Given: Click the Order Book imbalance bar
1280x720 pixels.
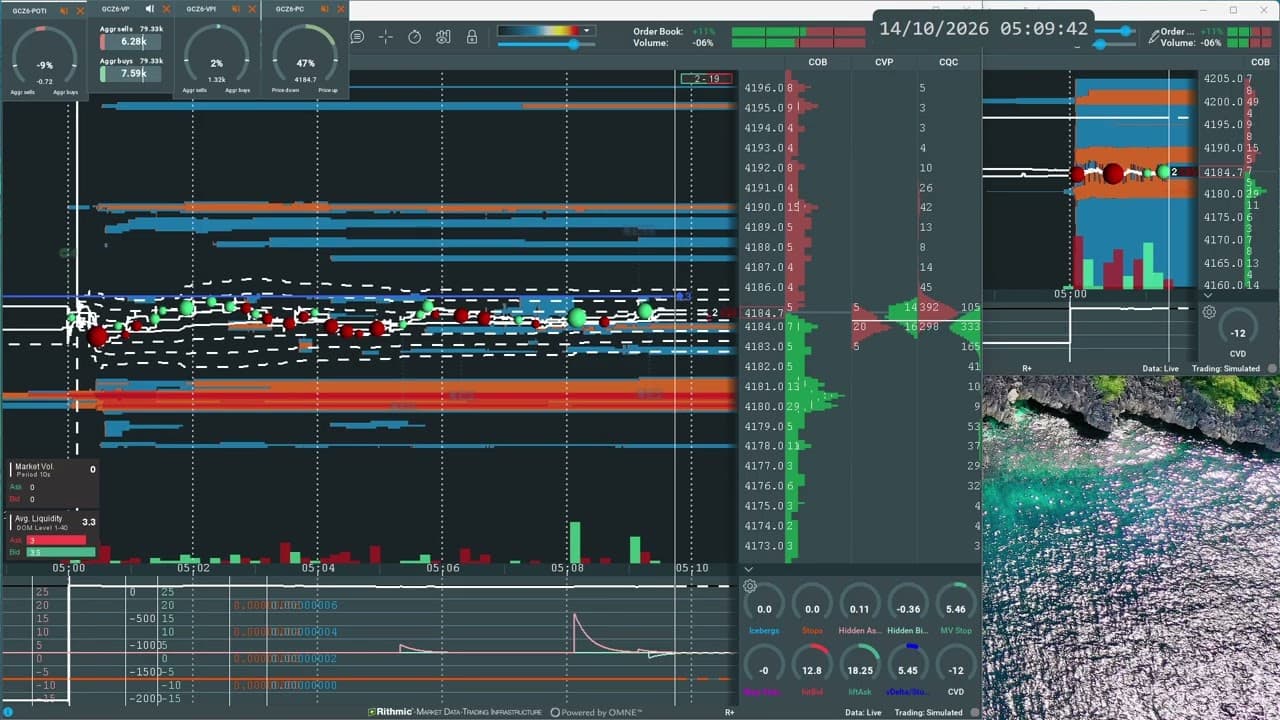Looking at the screenshot, I should click(x=798, y=32).
